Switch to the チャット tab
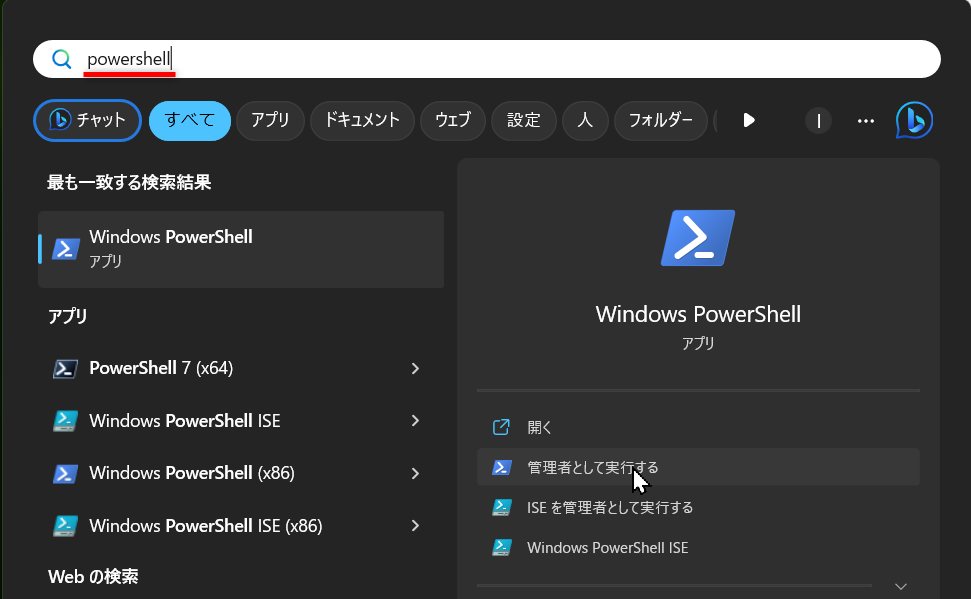 pyautogui.click(x=87, y=120)
